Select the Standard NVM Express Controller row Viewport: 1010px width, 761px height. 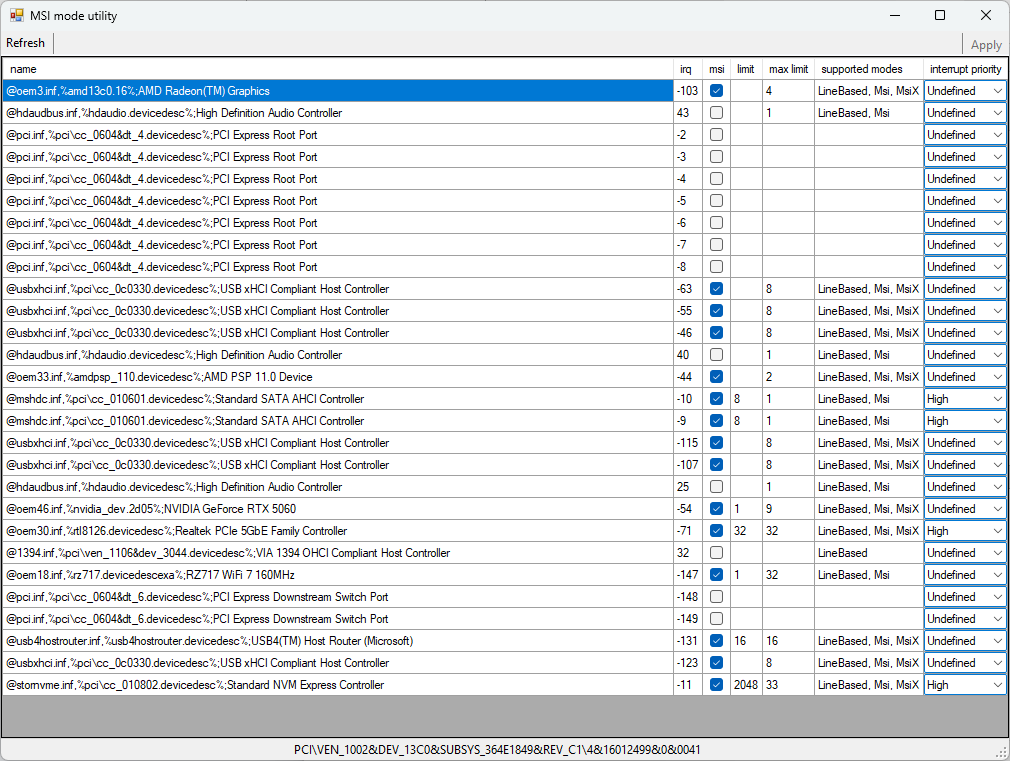(x=338, y=685)
